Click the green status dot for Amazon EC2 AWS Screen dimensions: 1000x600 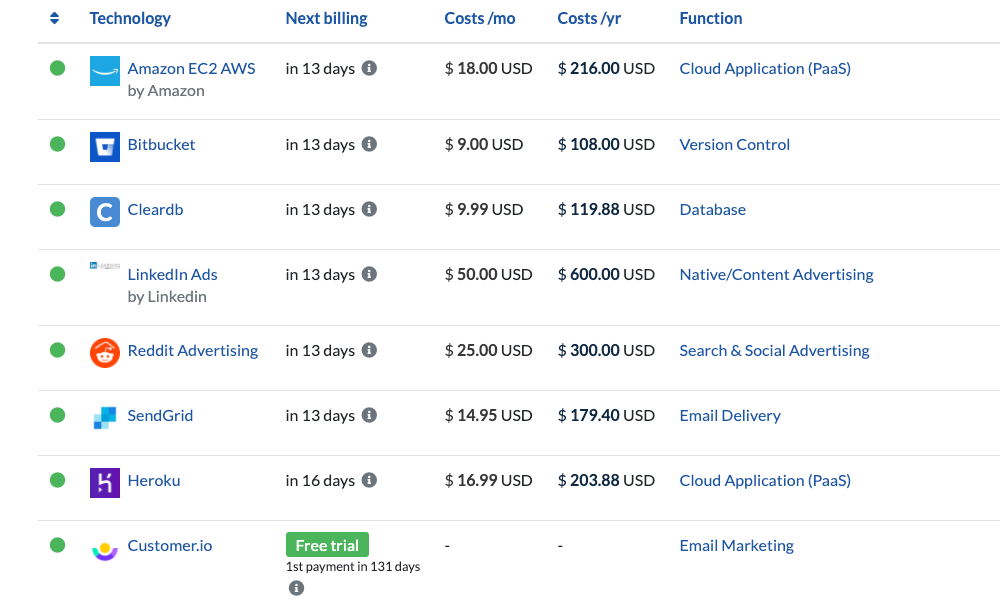(57, 68)
